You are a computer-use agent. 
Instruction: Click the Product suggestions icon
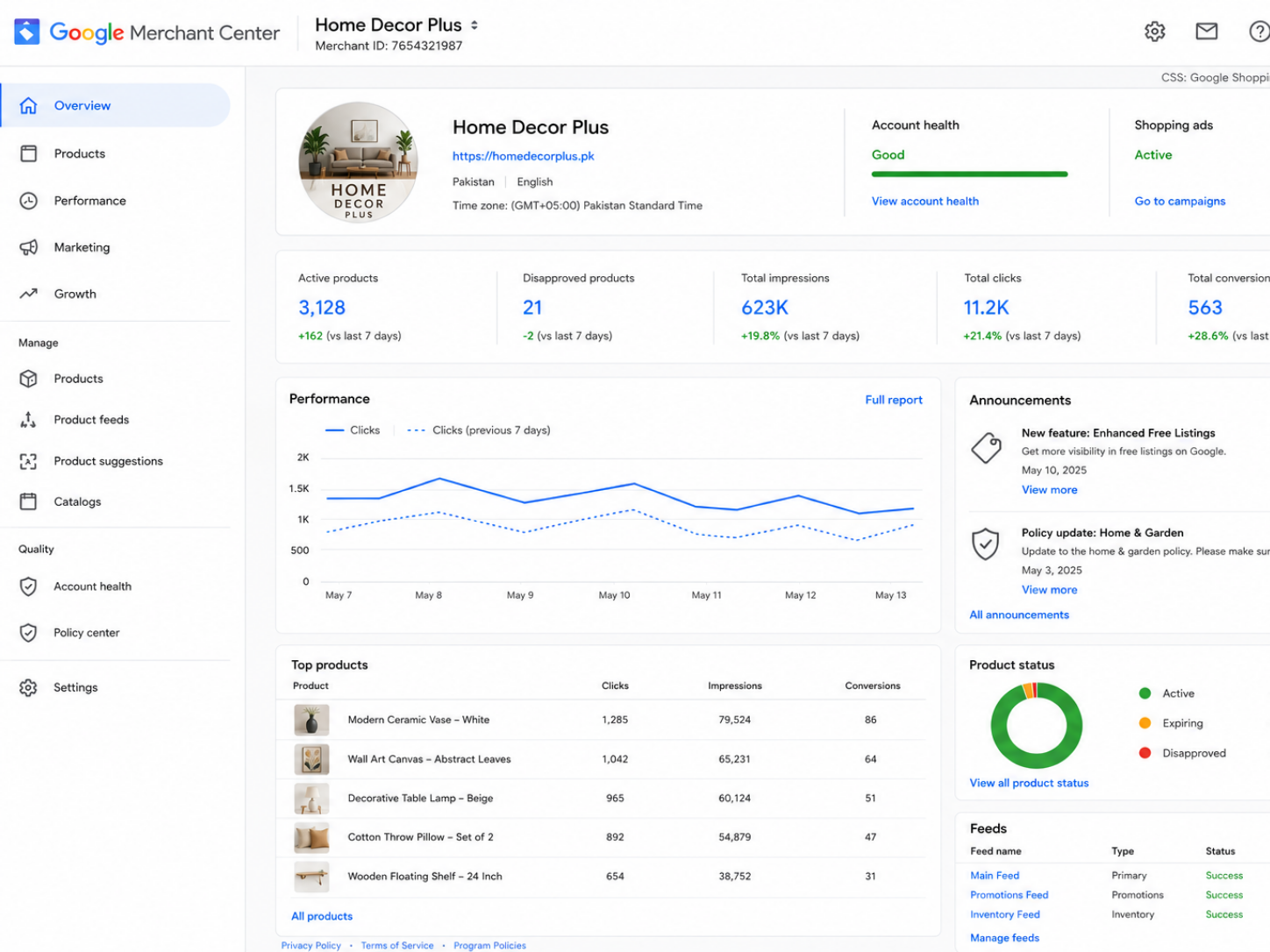point(29,461)
